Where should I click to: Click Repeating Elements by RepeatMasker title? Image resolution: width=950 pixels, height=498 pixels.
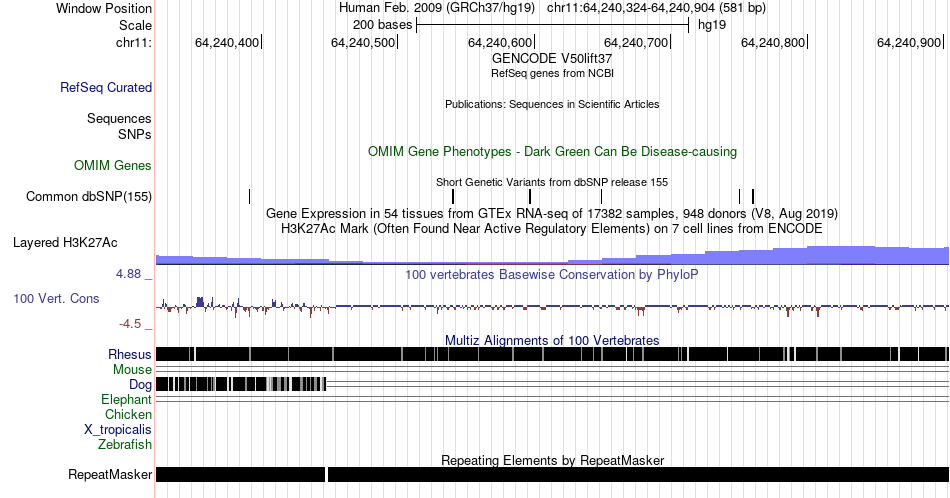(552, 460)
